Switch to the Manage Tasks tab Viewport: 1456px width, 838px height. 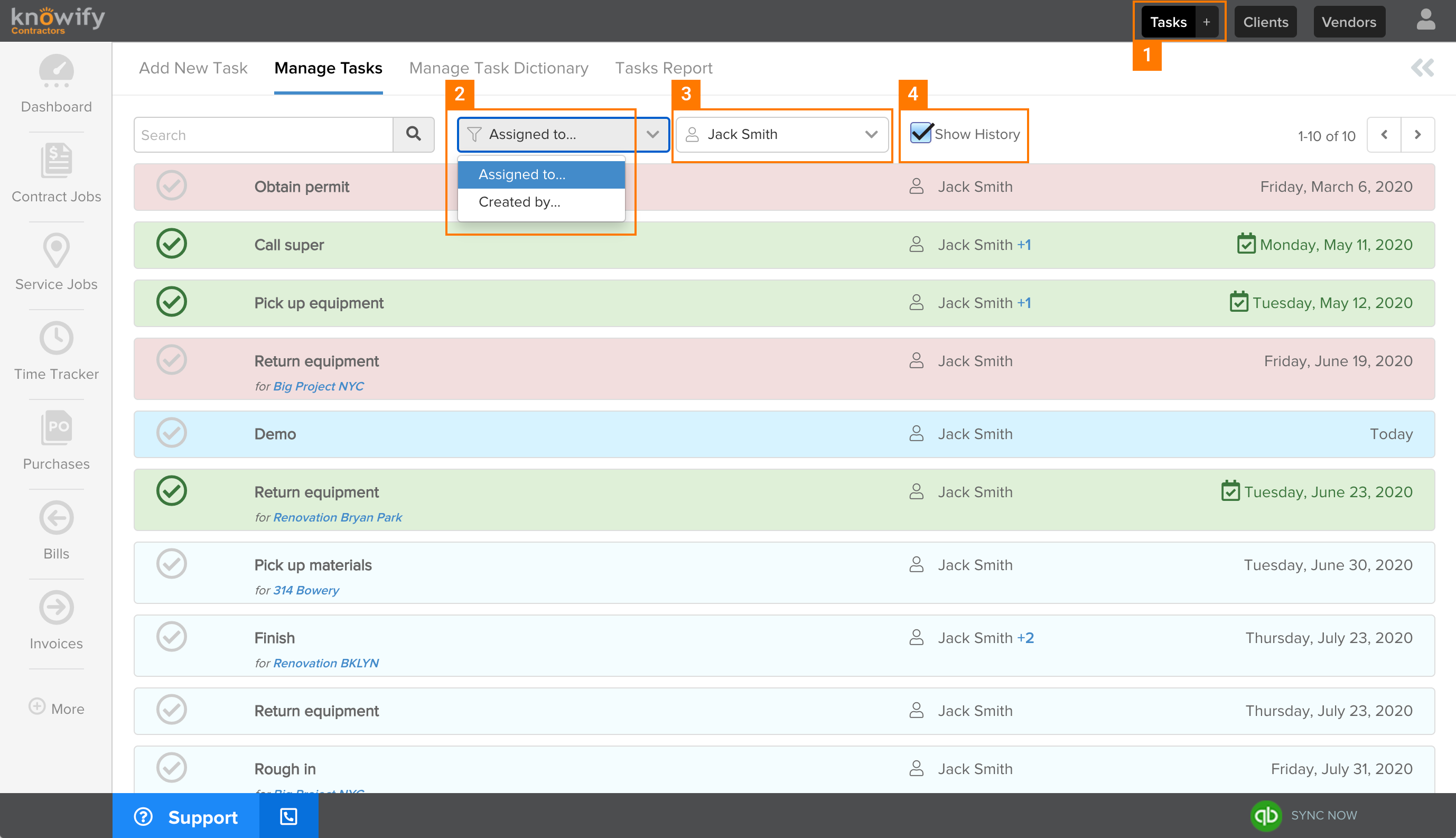(x=328, y=68)
